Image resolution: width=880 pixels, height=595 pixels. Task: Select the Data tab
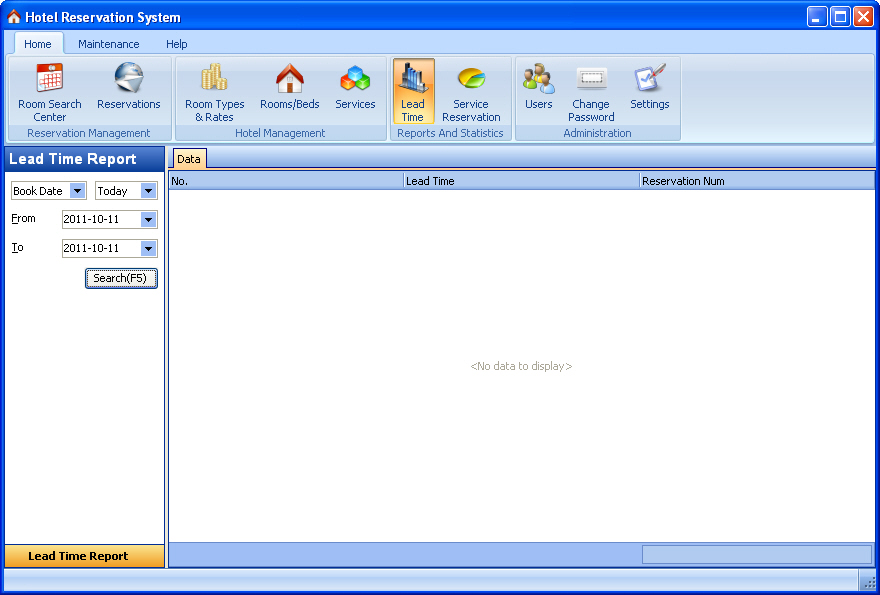pyautogui.click(x=189, y=159)
